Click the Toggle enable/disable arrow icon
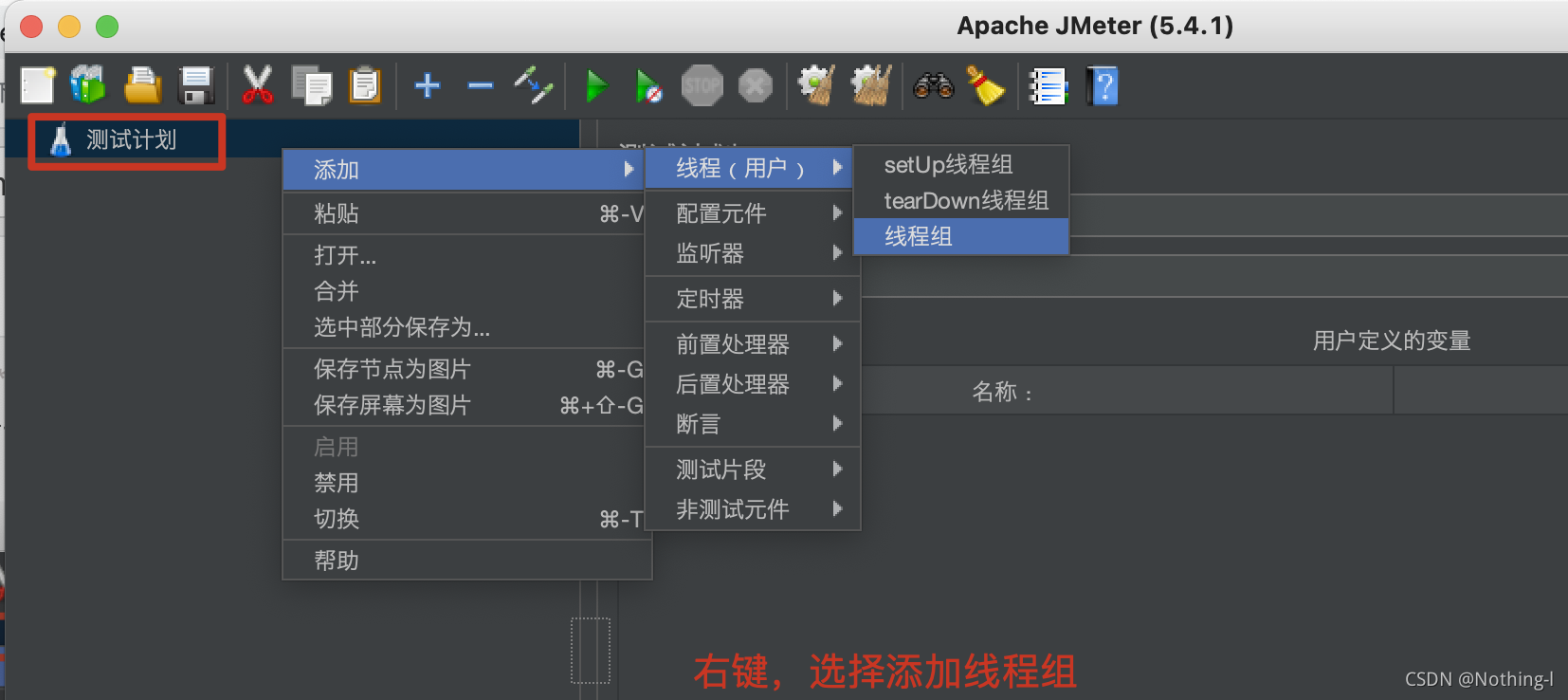 pos(534,85)
